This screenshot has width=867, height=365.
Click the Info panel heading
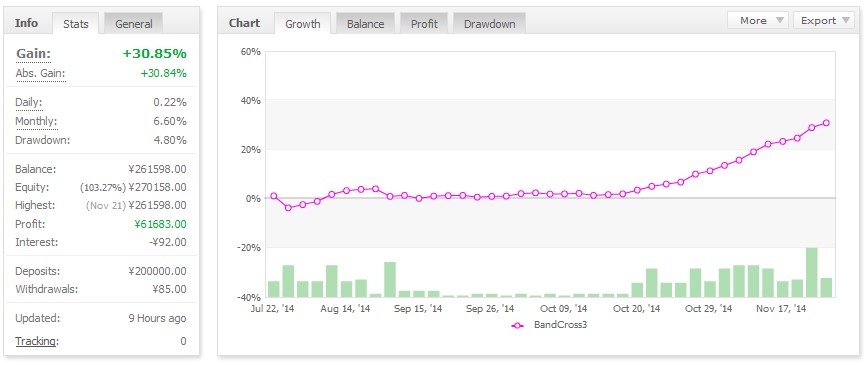click(27, 23)
